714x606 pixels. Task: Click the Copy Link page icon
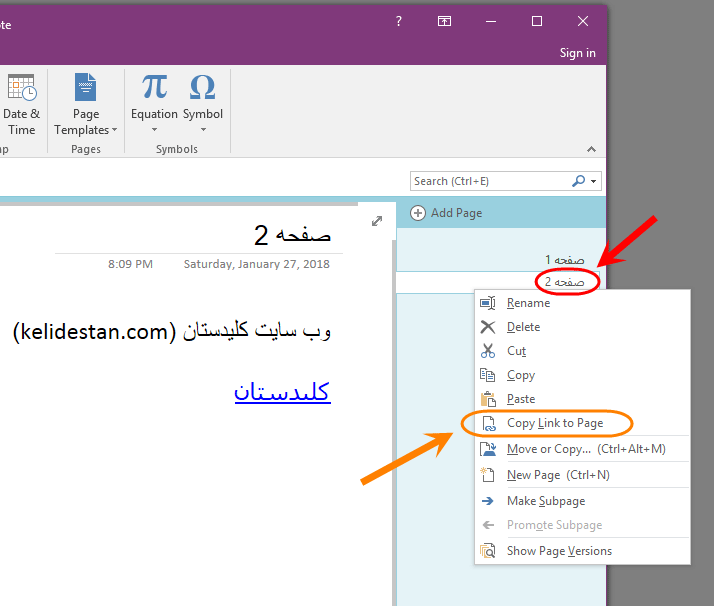tap(489, 423)
